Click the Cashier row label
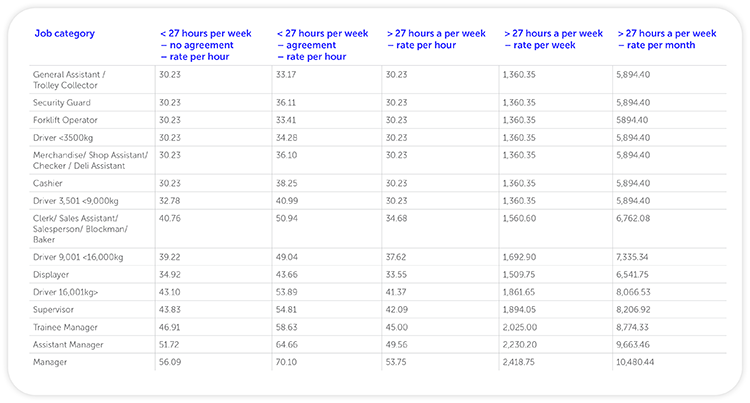The image size is (750, 403). [x=49, y=183]
